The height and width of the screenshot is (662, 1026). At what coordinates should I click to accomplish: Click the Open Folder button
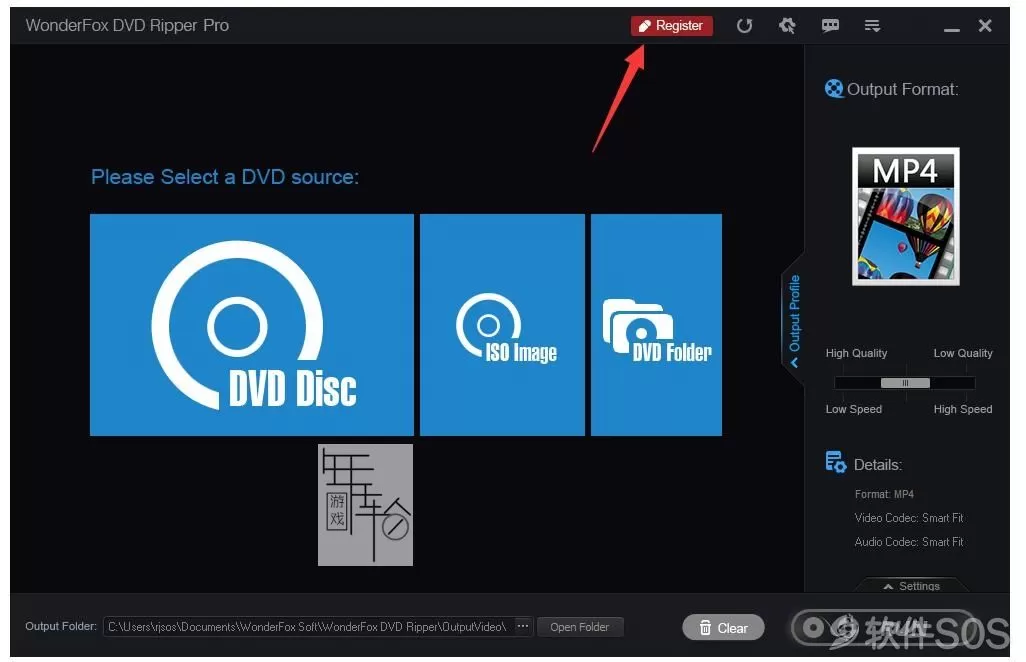coord(580,627)
